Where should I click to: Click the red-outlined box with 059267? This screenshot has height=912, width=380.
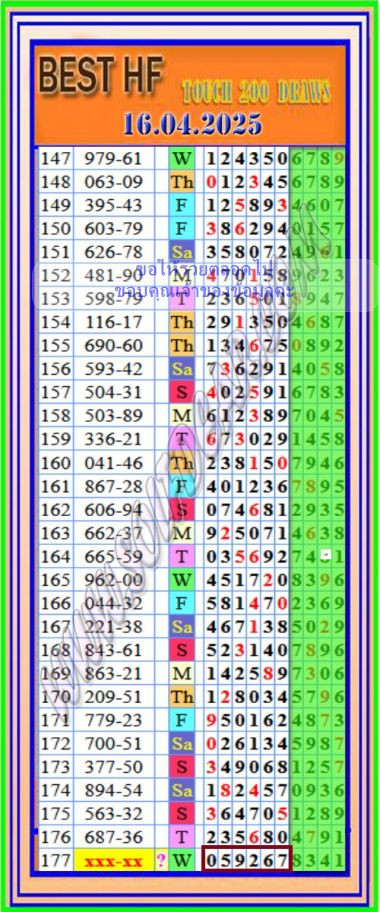[x=247, y=860]
